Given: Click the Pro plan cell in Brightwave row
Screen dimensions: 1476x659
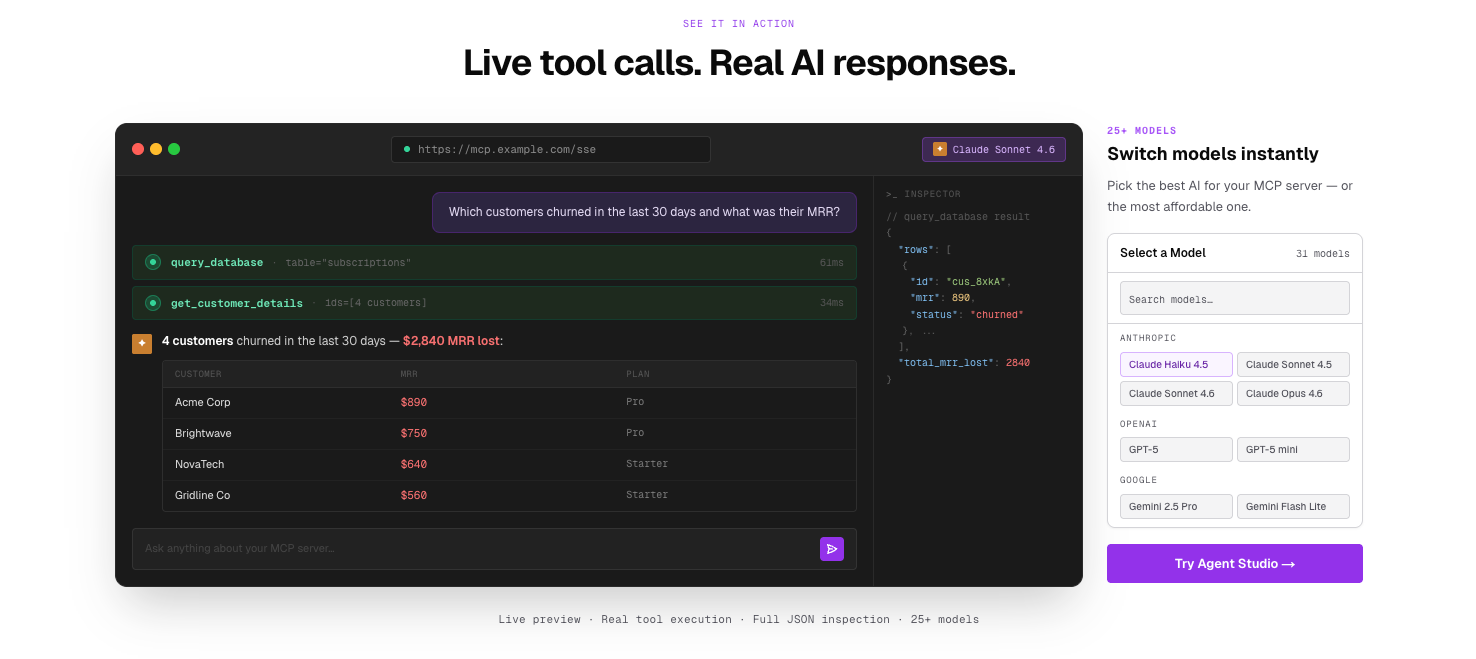Looking at the screenshot, I should coord(635,433).
